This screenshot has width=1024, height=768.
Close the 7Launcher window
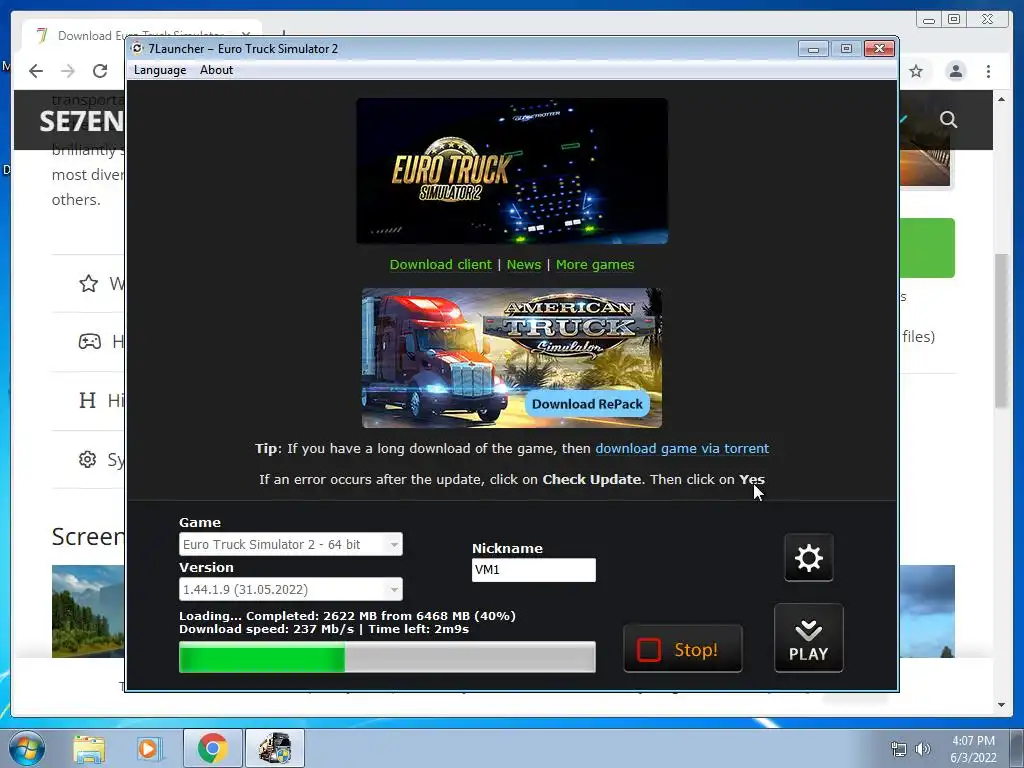point(879,49)
